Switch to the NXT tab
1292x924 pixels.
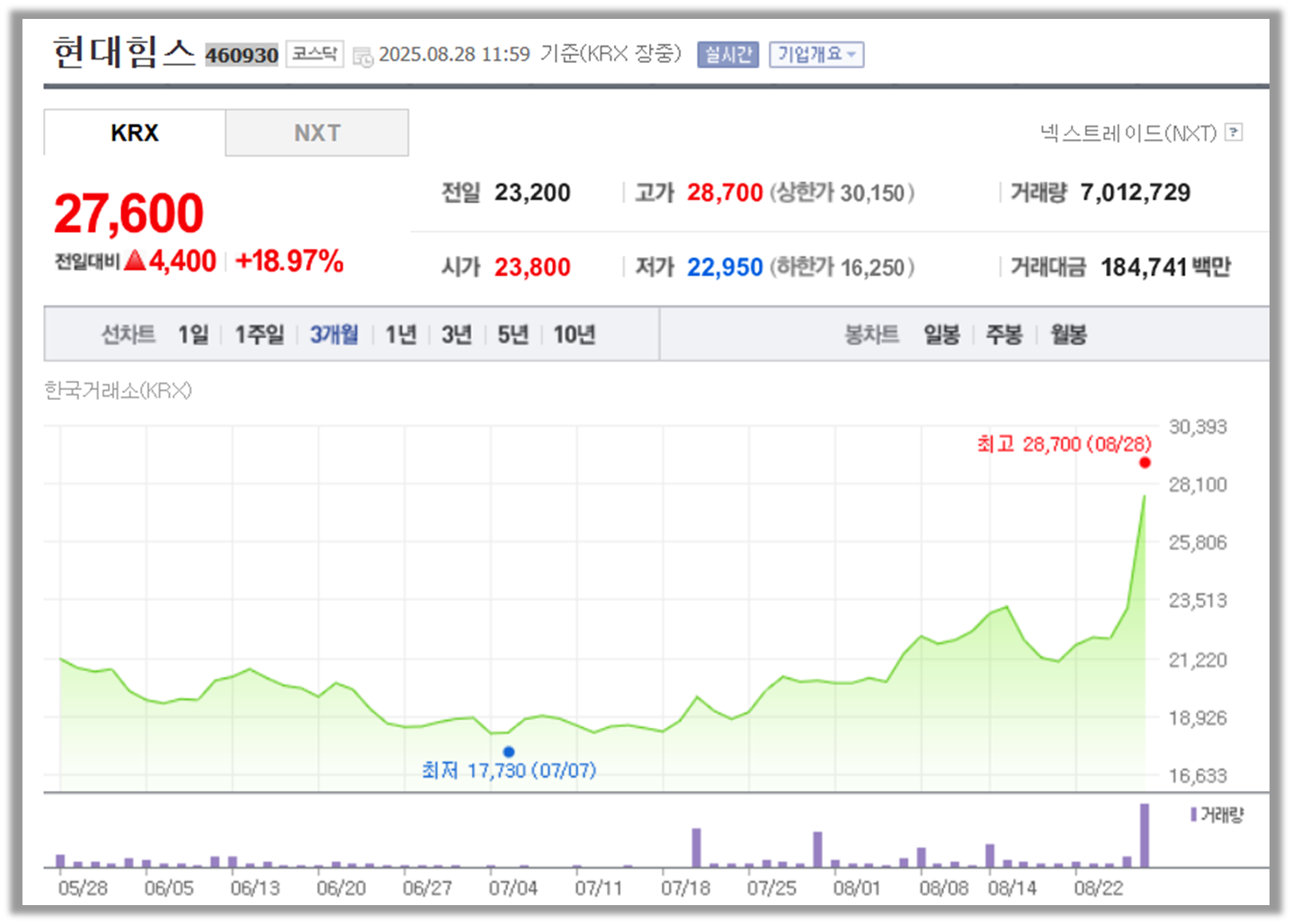point(317,133)
